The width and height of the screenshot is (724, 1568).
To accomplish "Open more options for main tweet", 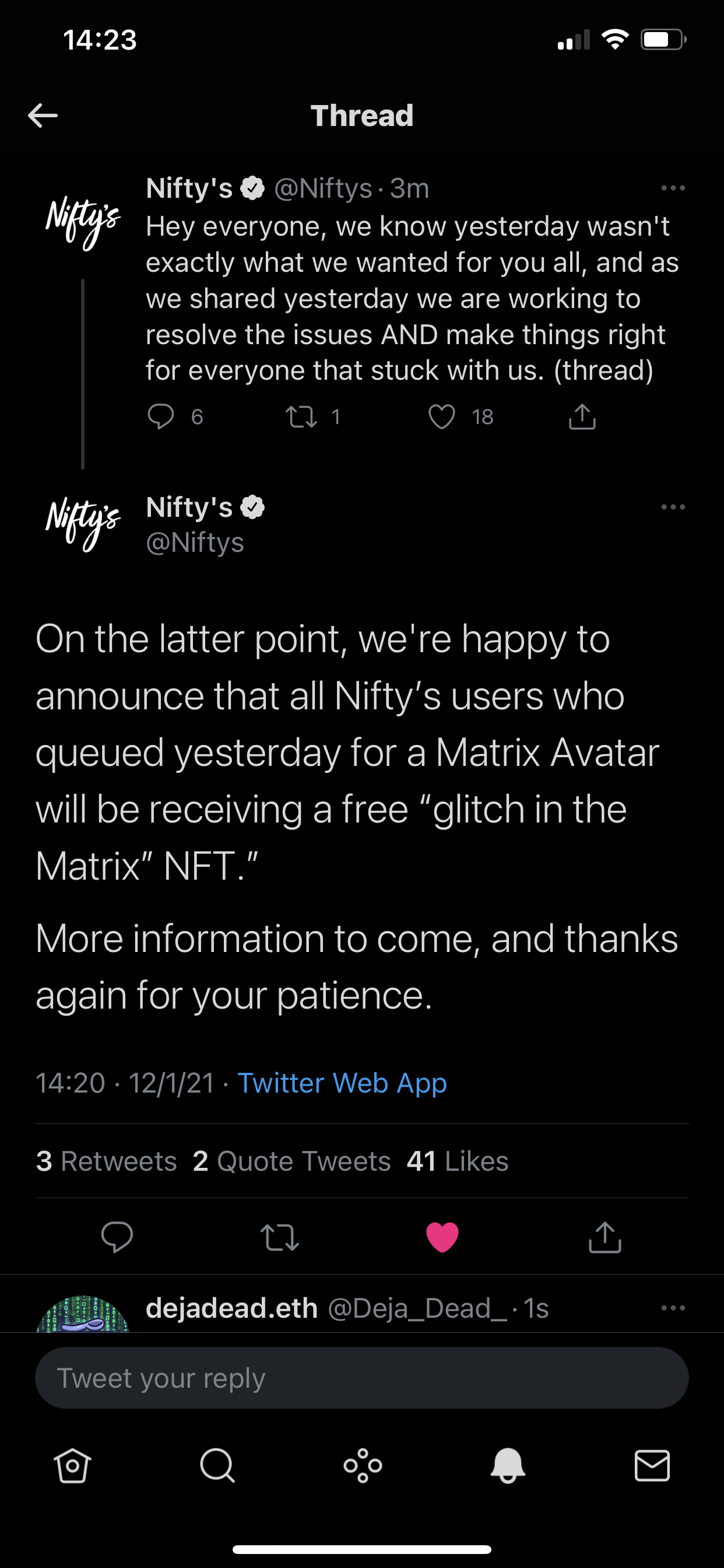I will coord(673,507).
